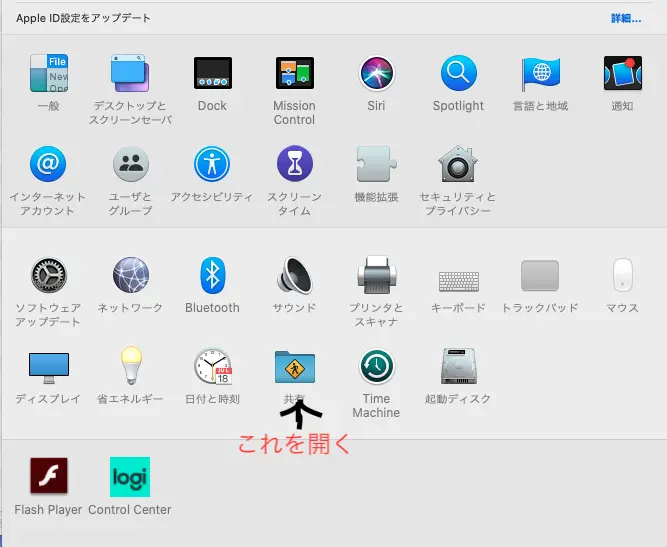Open Bluetooth preferences

pos(212,275)
